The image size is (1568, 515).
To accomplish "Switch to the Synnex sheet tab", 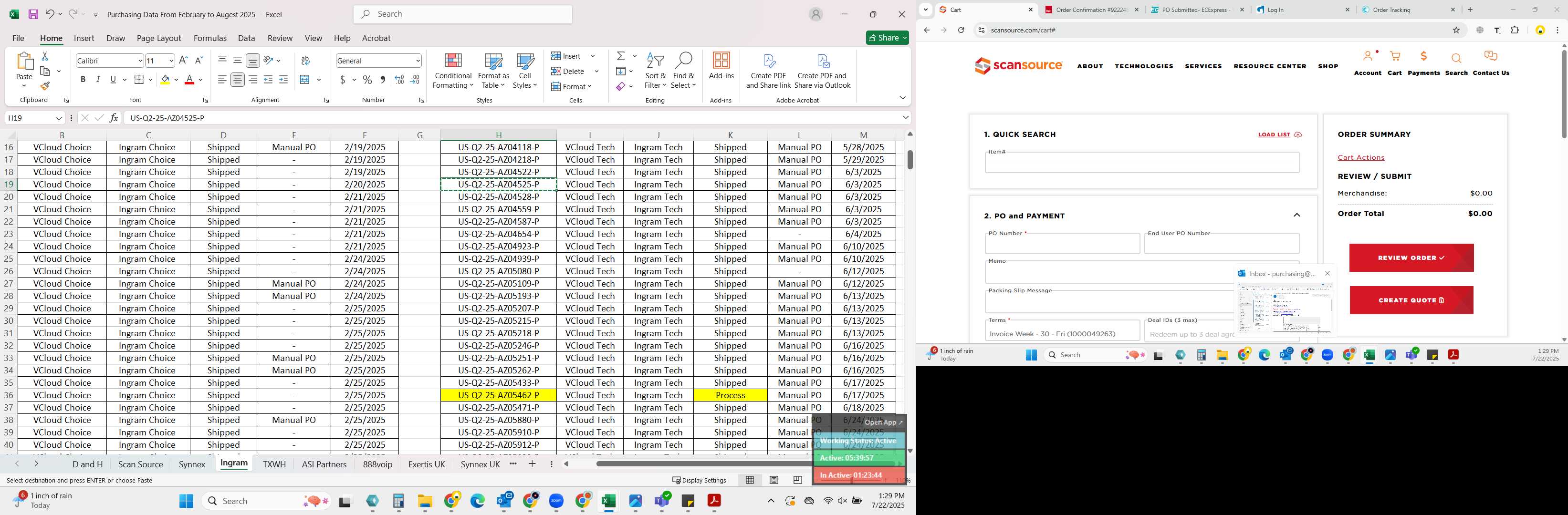I will coord(192,464).
